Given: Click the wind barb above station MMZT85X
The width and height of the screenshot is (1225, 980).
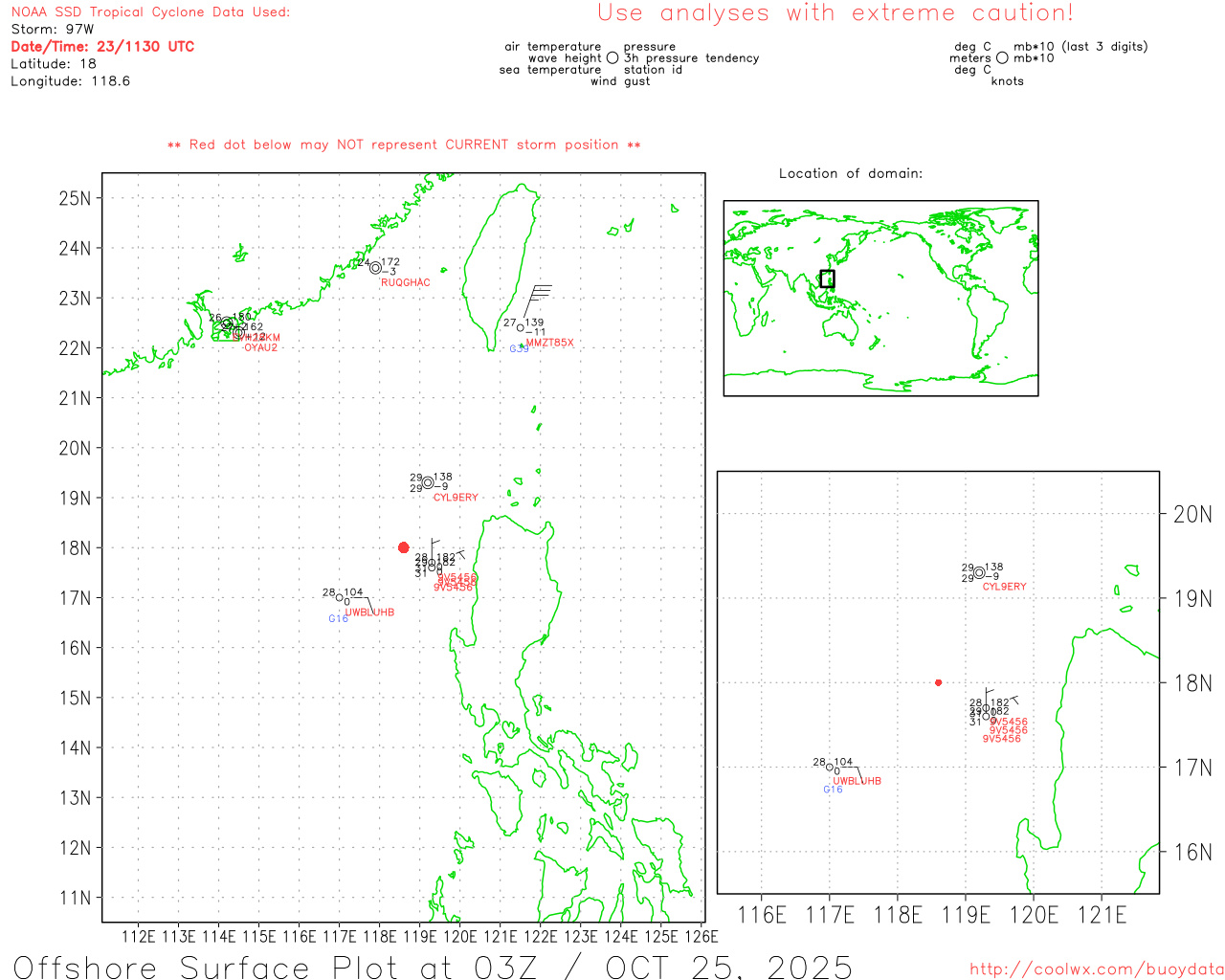Looking at the screenshot, I should 537,298.
